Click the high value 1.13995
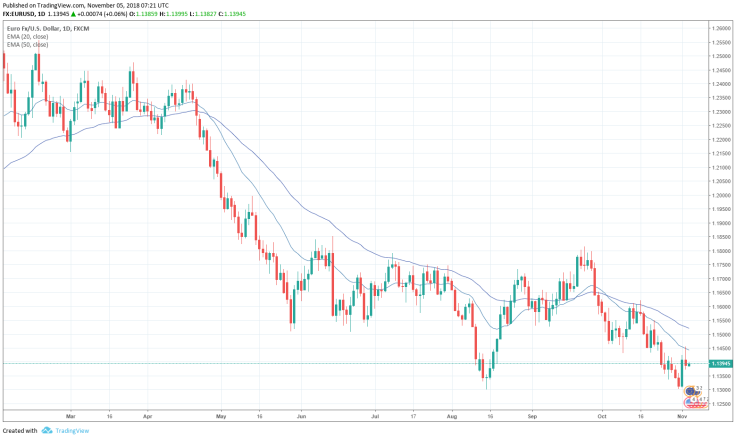 (176, 14)
